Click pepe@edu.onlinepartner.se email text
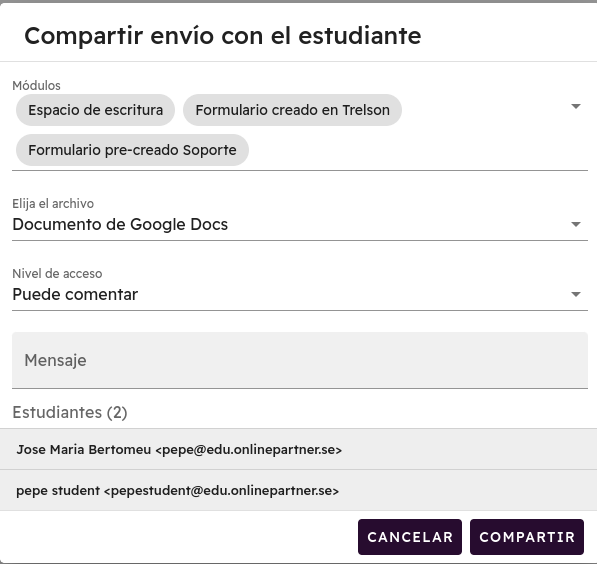 pyautogui.click(x=249, y=450)
